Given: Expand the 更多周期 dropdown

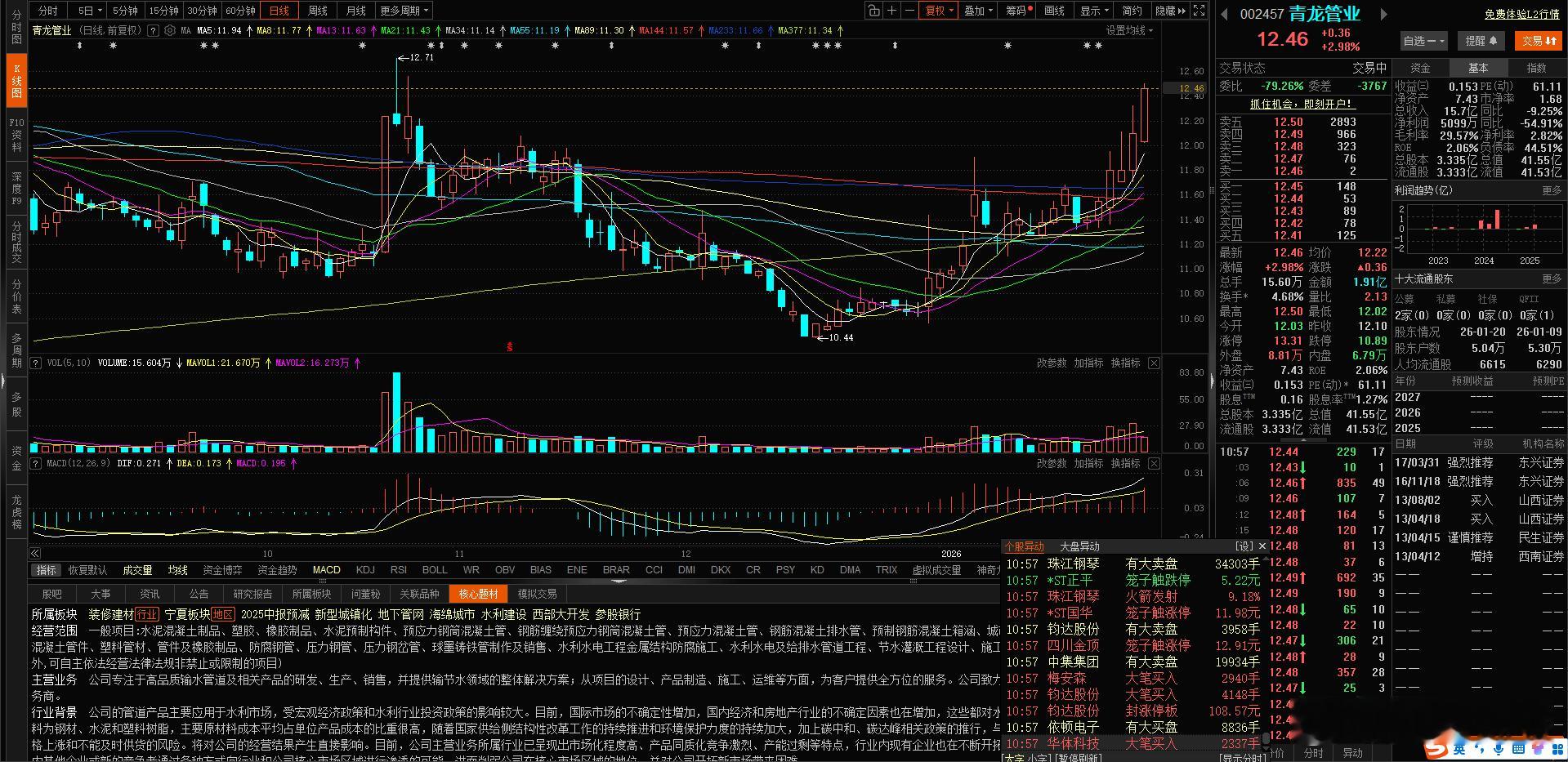Looking at the screenshot, I should point(404,11).
